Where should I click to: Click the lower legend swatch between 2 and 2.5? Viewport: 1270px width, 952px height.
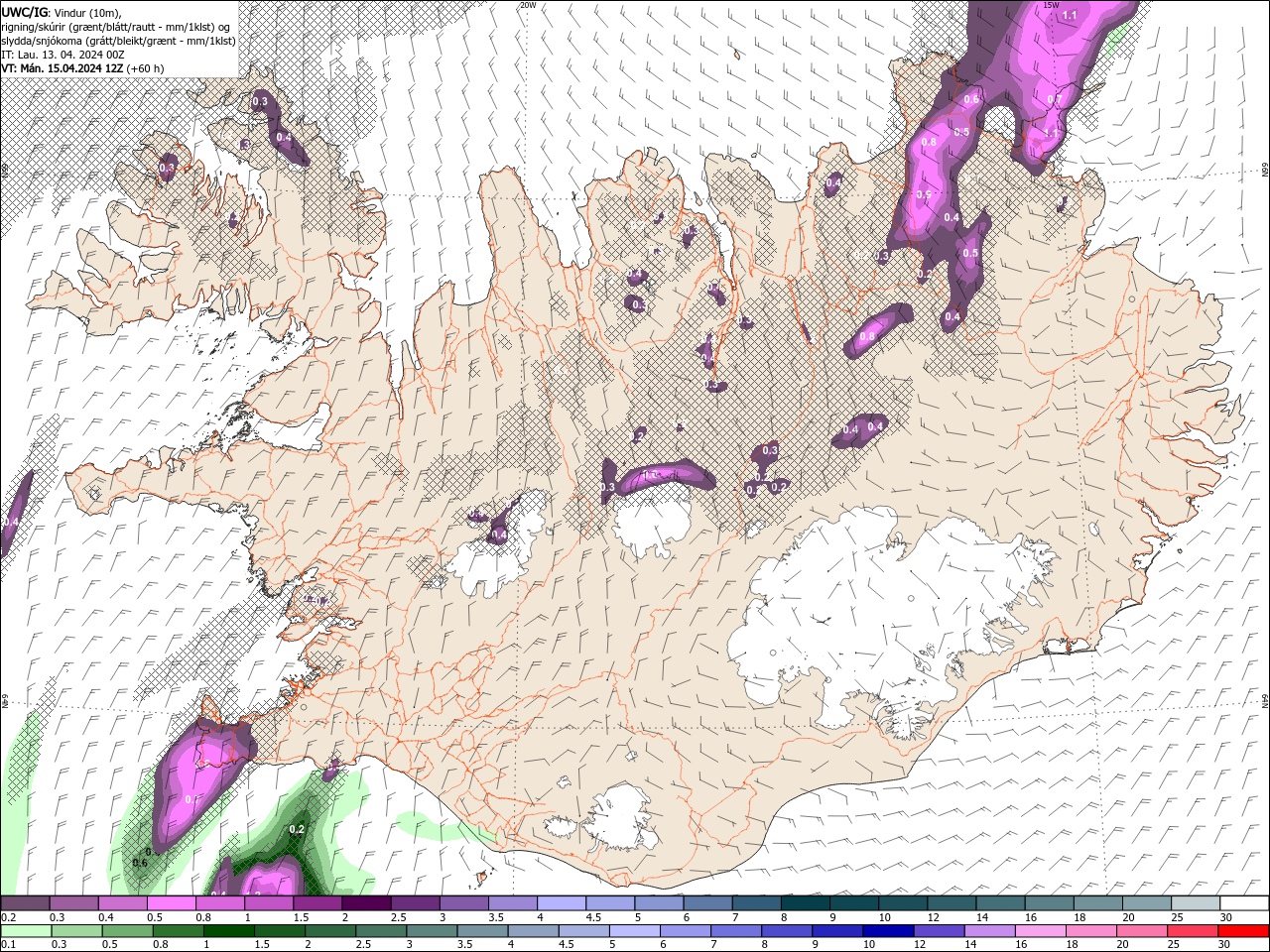[x=330, y=931]
